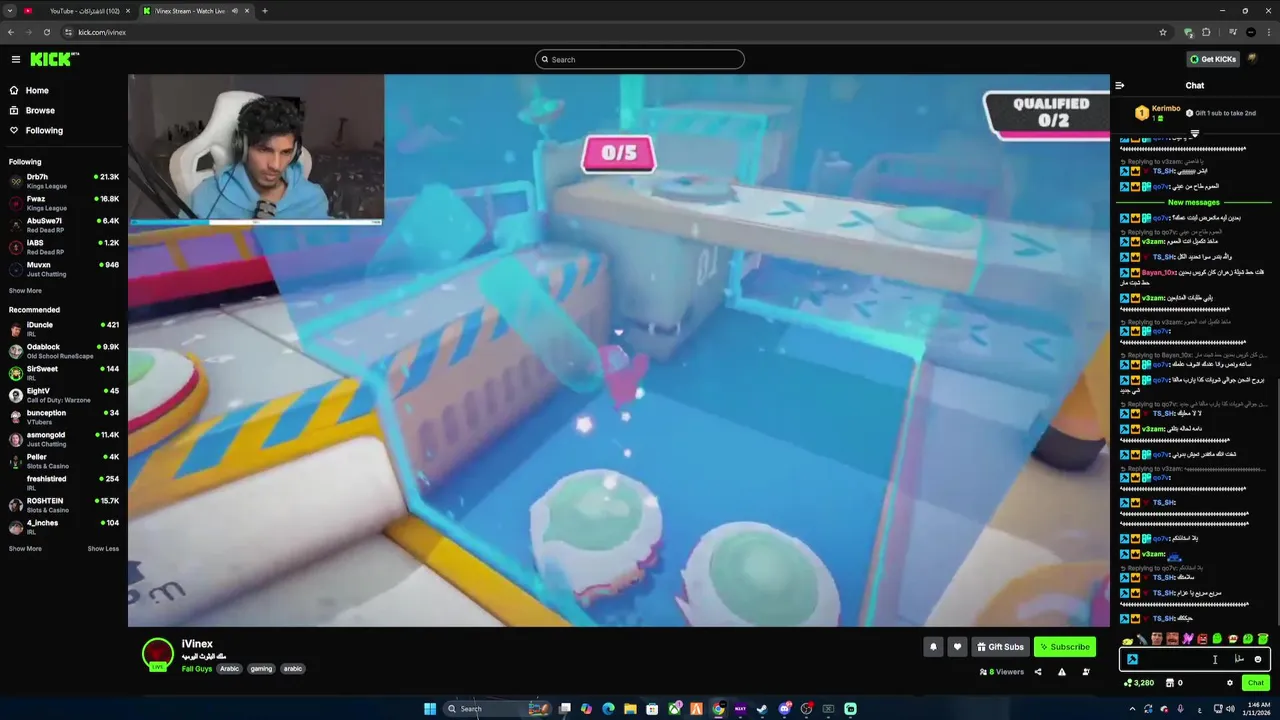Image resolution: width=1280 pixels, height=720 pixels.
Task: Open recommended channel bunception
Action: click(x=64, y=416)
